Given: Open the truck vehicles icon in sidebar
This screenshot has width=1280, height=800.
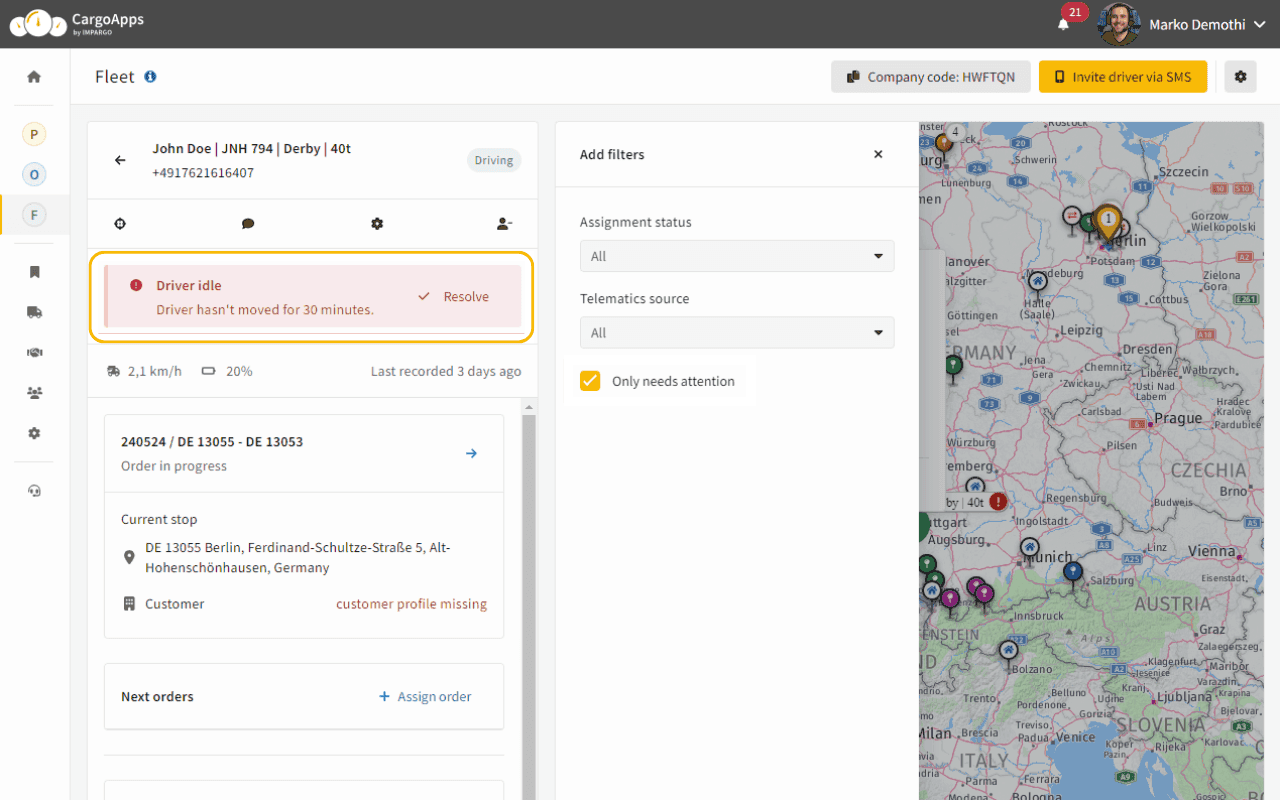Looking at the screenshot, I should (34, 312).
